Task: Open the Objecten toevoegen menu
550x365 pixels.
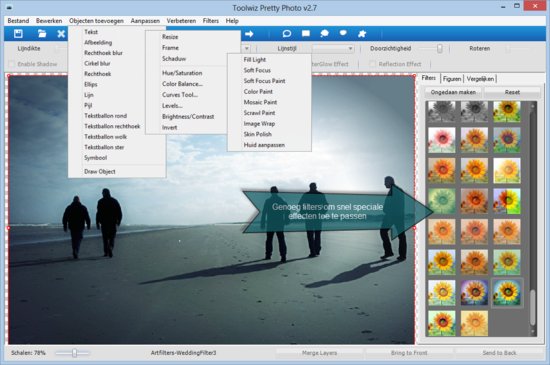Action: [96, 21]
